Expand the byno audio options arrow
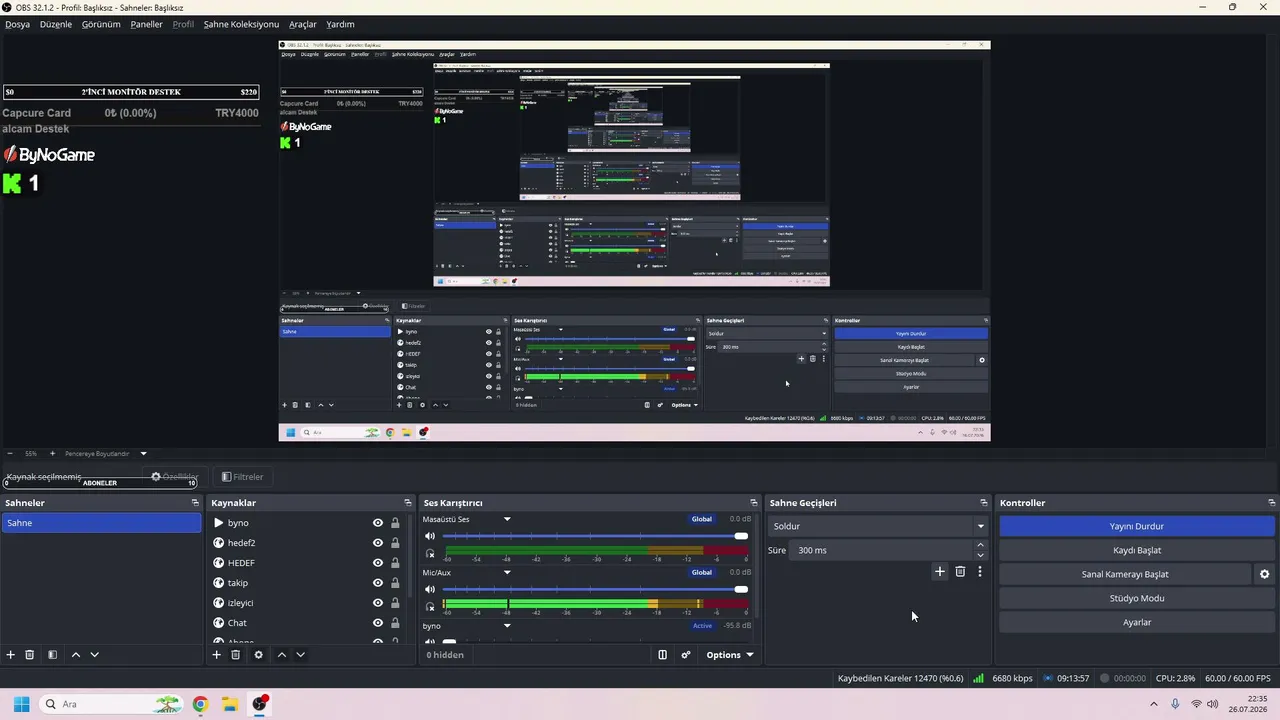 click(x=507, y=626)
